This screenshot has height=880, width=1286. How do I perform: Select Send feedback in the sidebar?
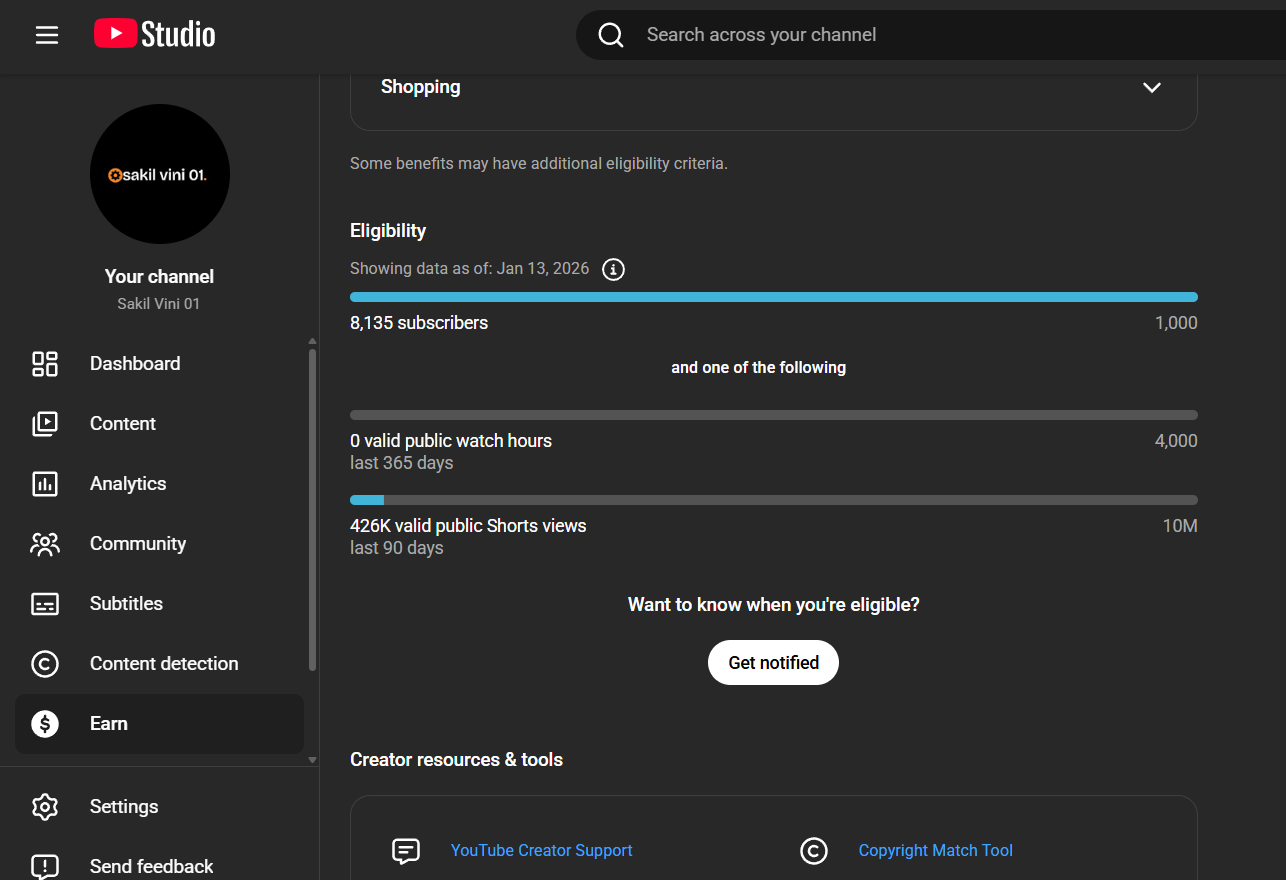click(x=151, y=866)
